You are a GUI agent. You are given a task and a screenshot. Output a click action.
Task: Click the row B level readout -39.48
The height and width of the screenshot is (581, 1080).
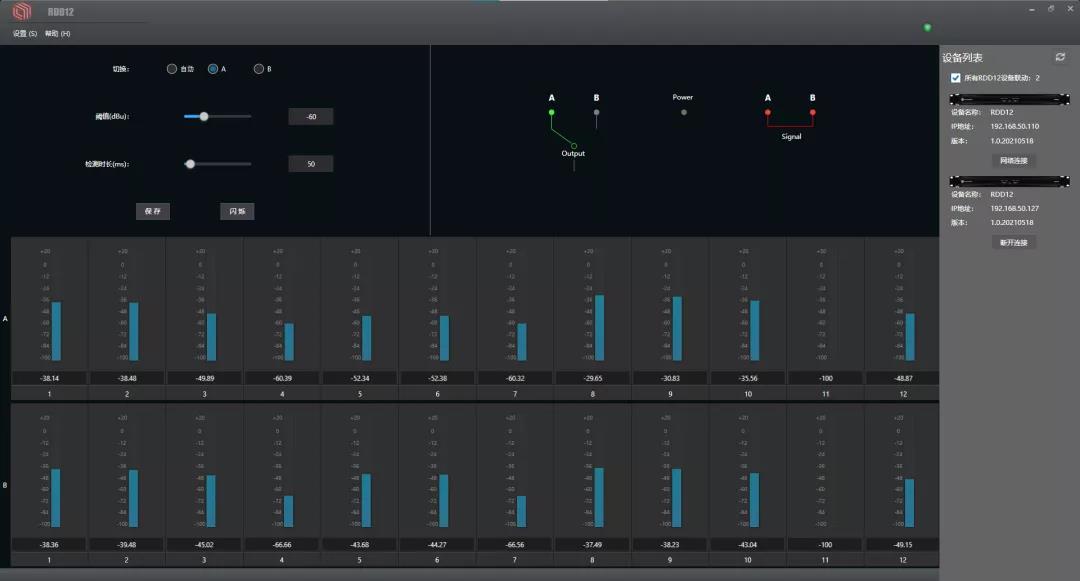point(126,545)
